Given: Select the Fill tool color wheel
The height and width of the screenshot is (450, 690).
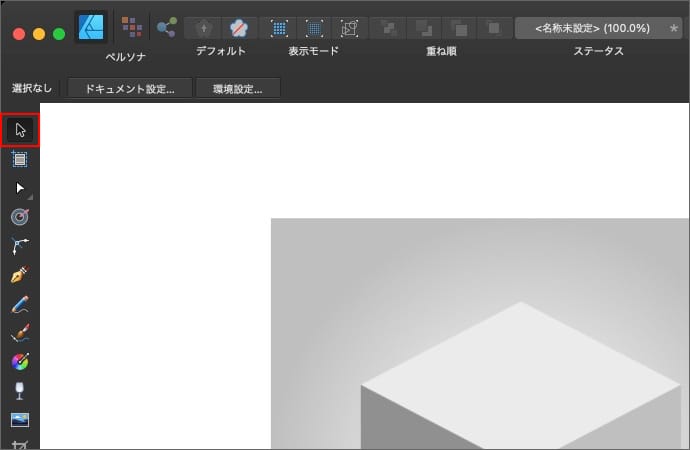Looking at the screenshot, I should pyautogui.click(x=20, y=362).
